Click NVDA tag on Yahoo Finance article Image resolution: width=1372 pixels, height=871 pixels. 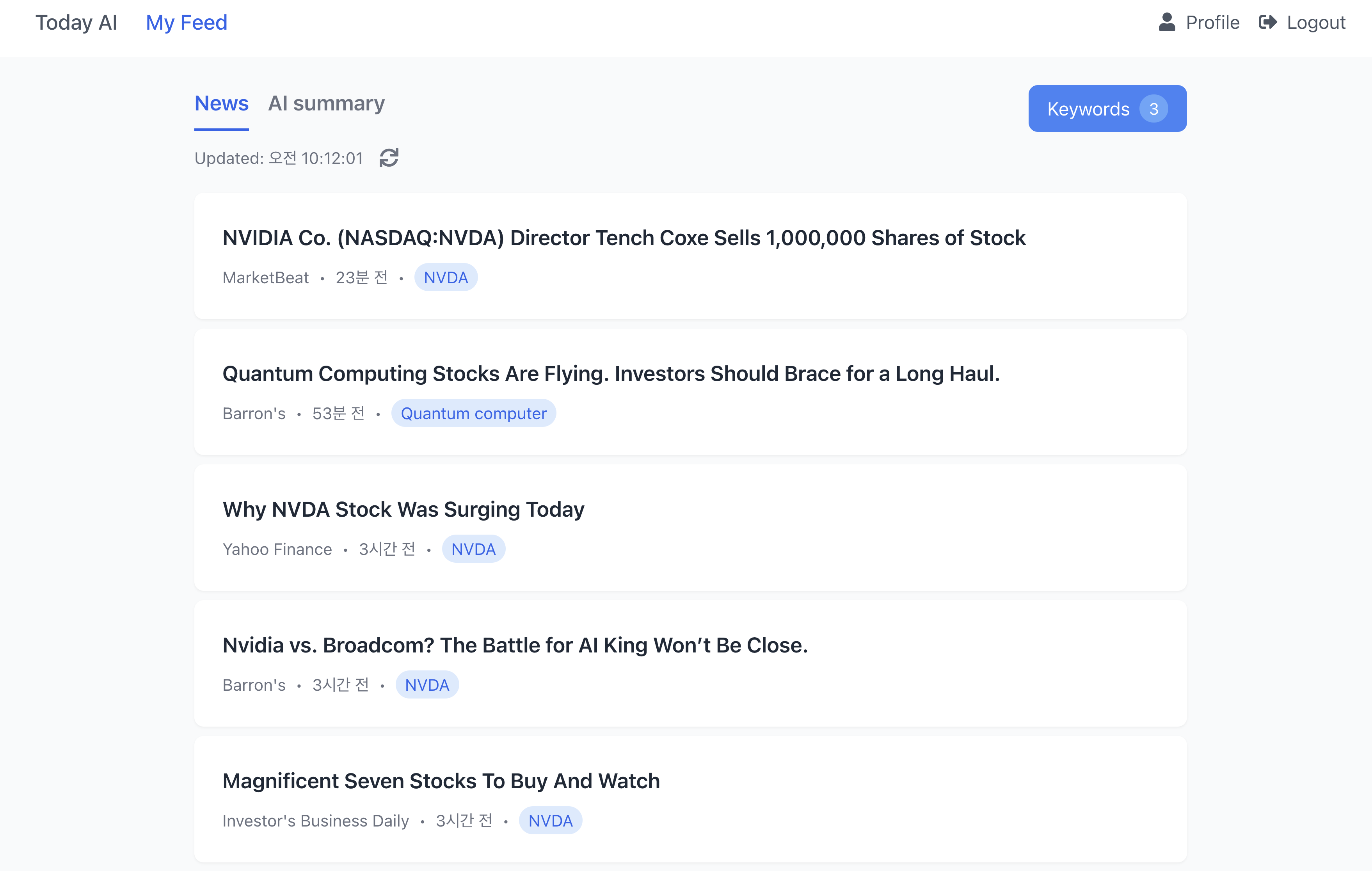pos(473,549)
